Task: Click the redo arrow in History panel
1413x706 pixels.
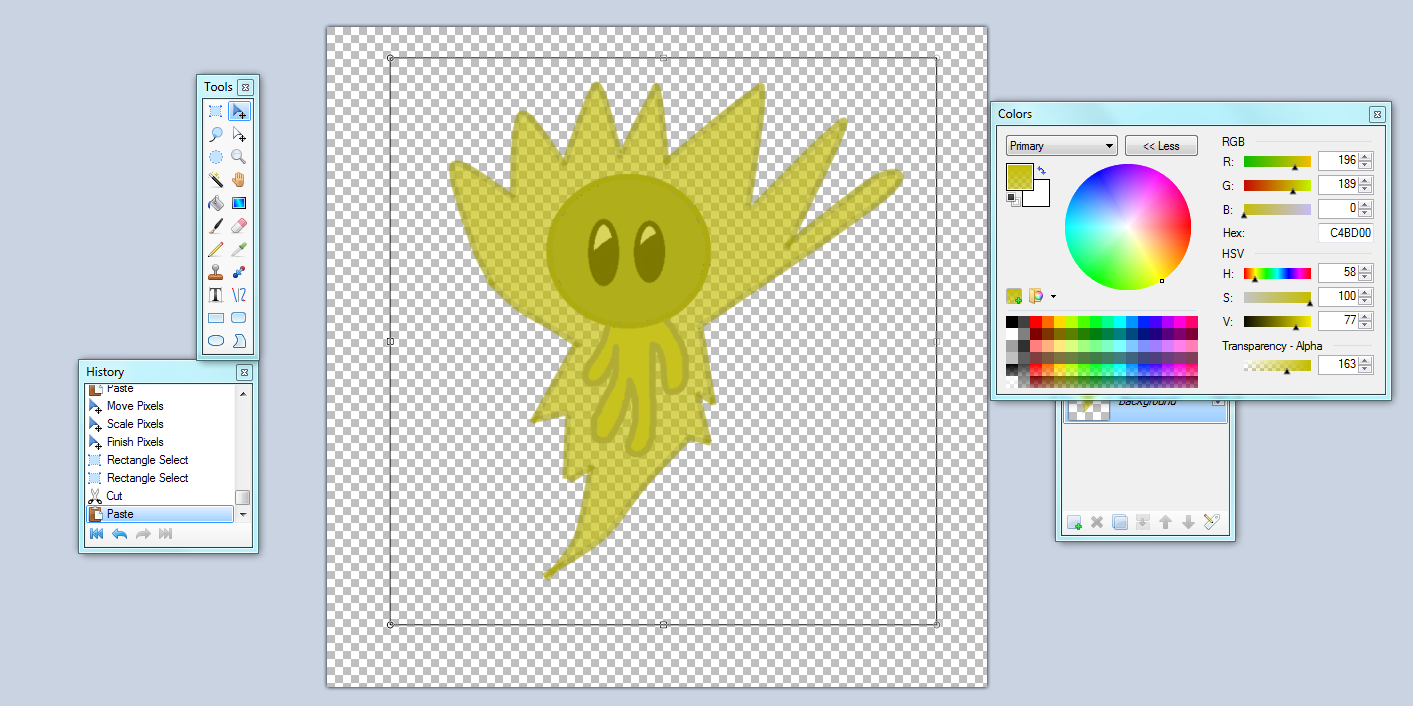Action: pos(143,534)
